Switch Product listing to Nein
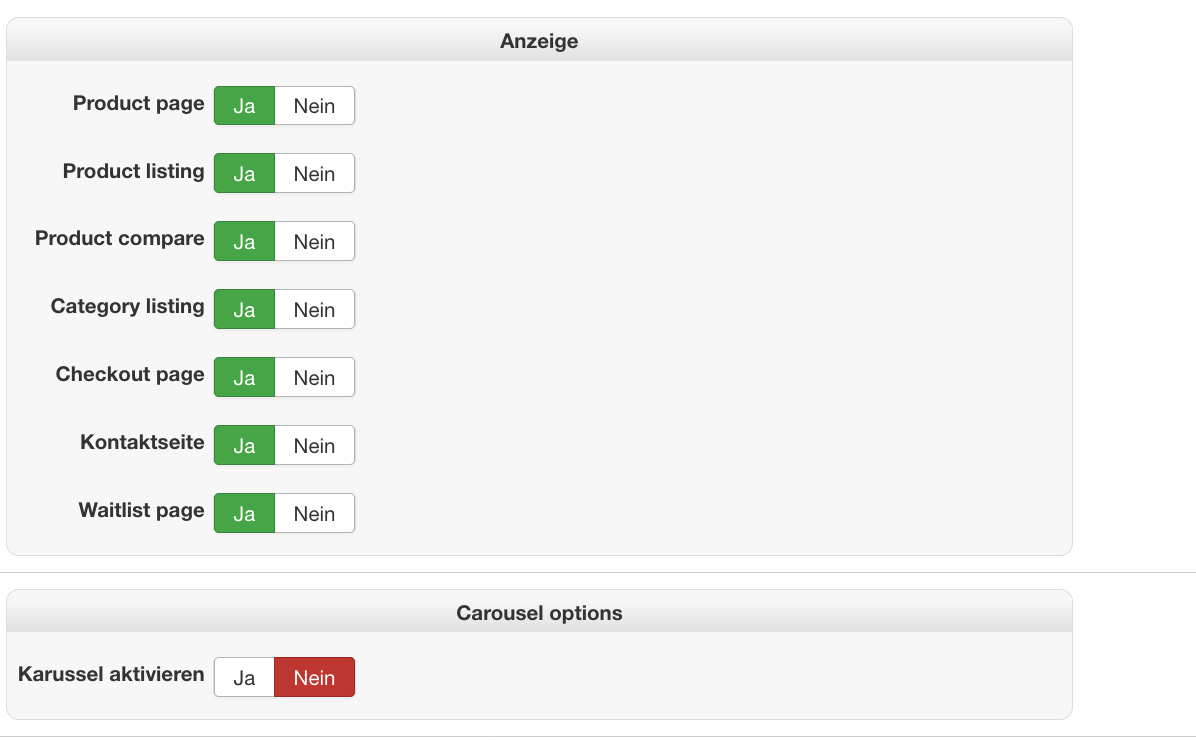 (x=314, y=174)
